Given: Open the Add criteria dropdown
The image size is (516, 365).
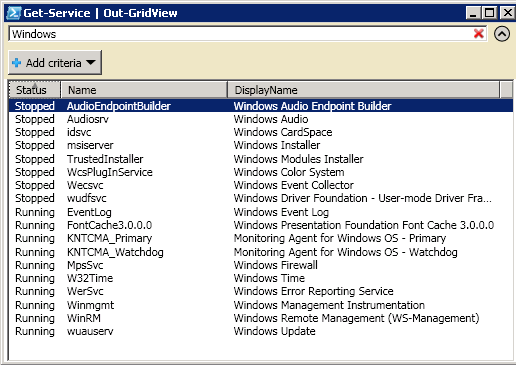Looking at the screenshot, I should pyautogui.click(x=55, y=63).
